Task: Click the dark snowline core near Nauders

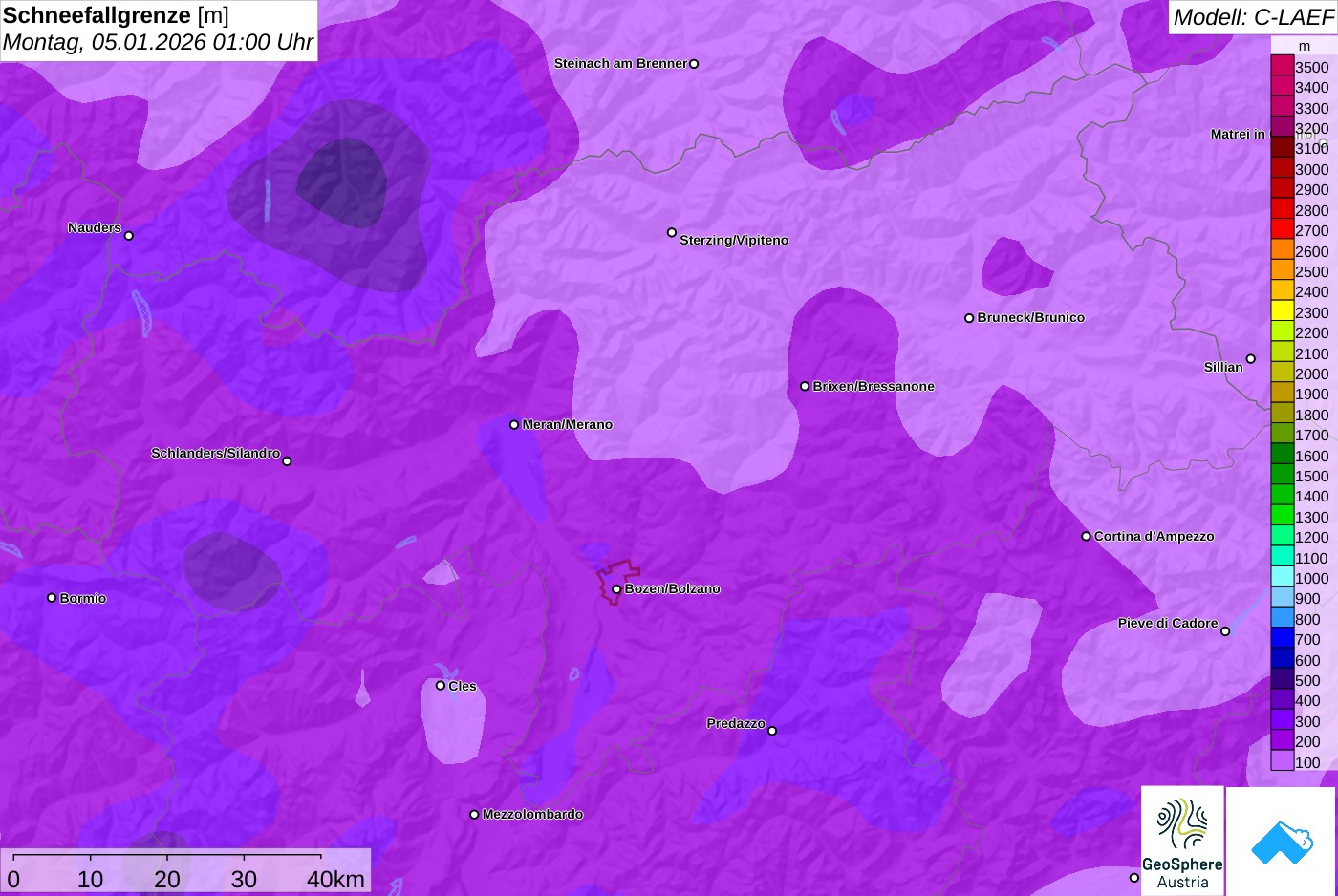Action: click(x=341, y=181)
